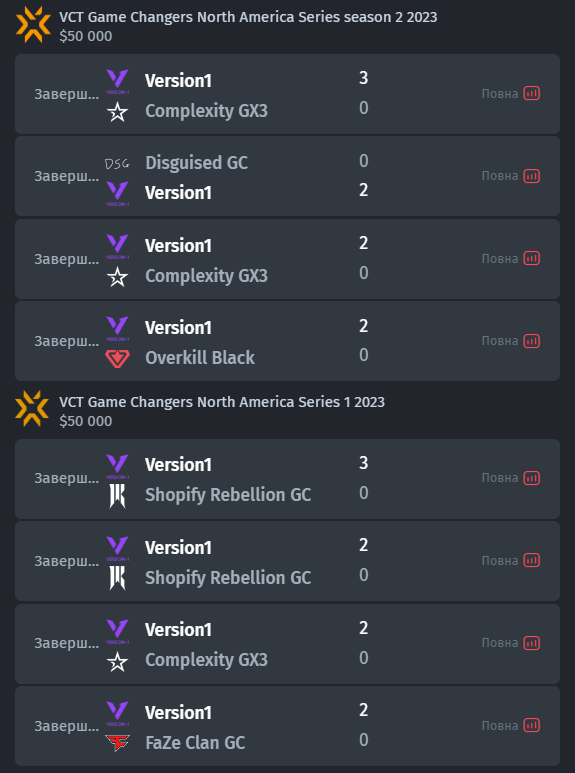The width and height of the screenshot is (575, 773).
Task: Click VCT logo of Series season 2 2023
Action: tap(33, 25)
